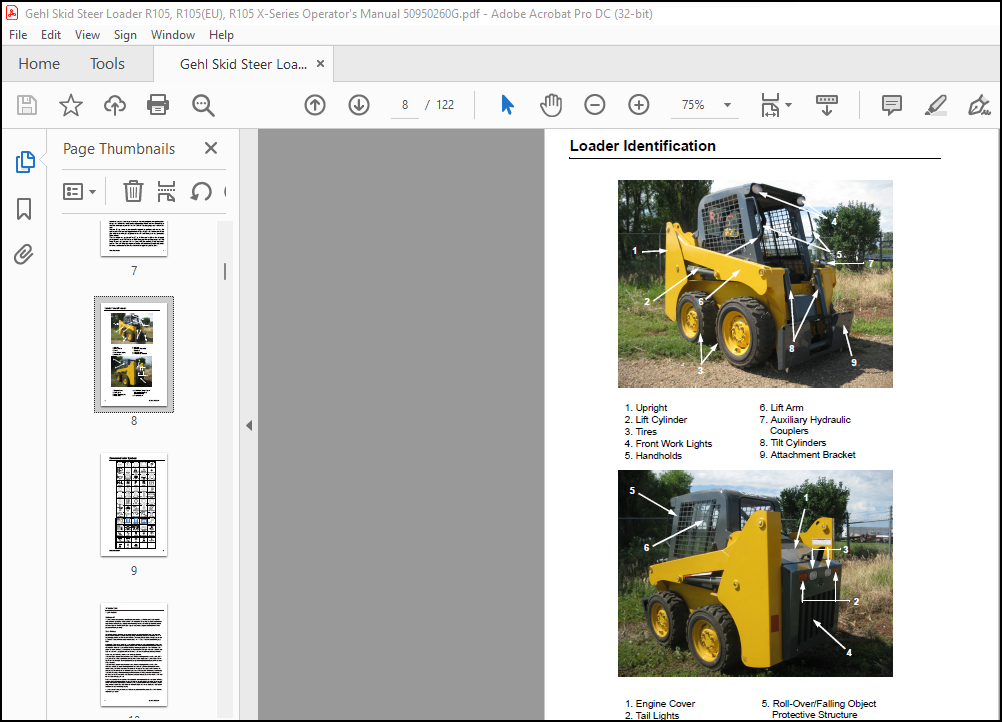1002x722 pixels.
Task: Activate the Hand pan tool
Action: coord(551,105)
